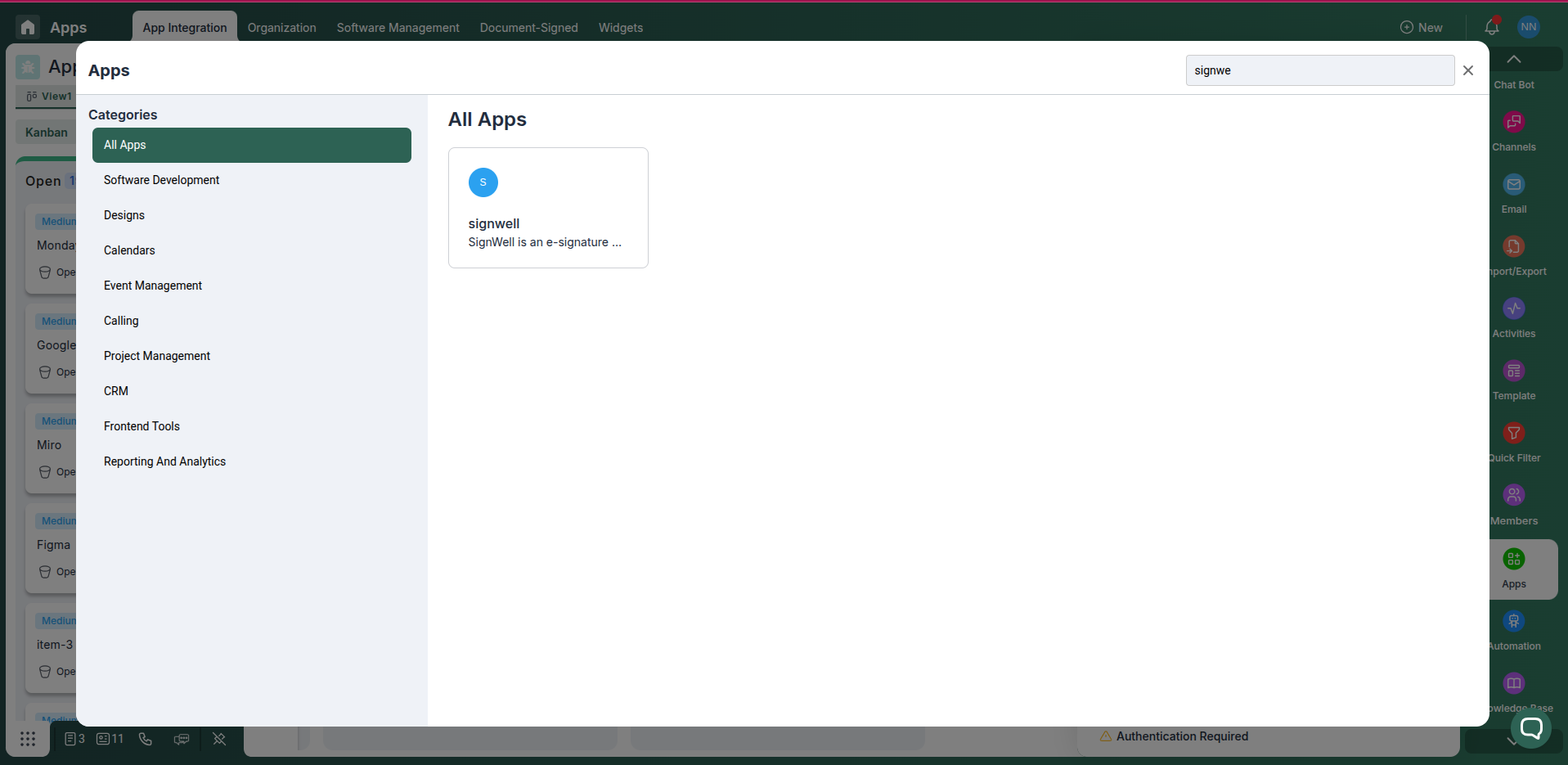Select the Template sidebar icon
Screen dimensions: 1568x765
click(1514, 371)
